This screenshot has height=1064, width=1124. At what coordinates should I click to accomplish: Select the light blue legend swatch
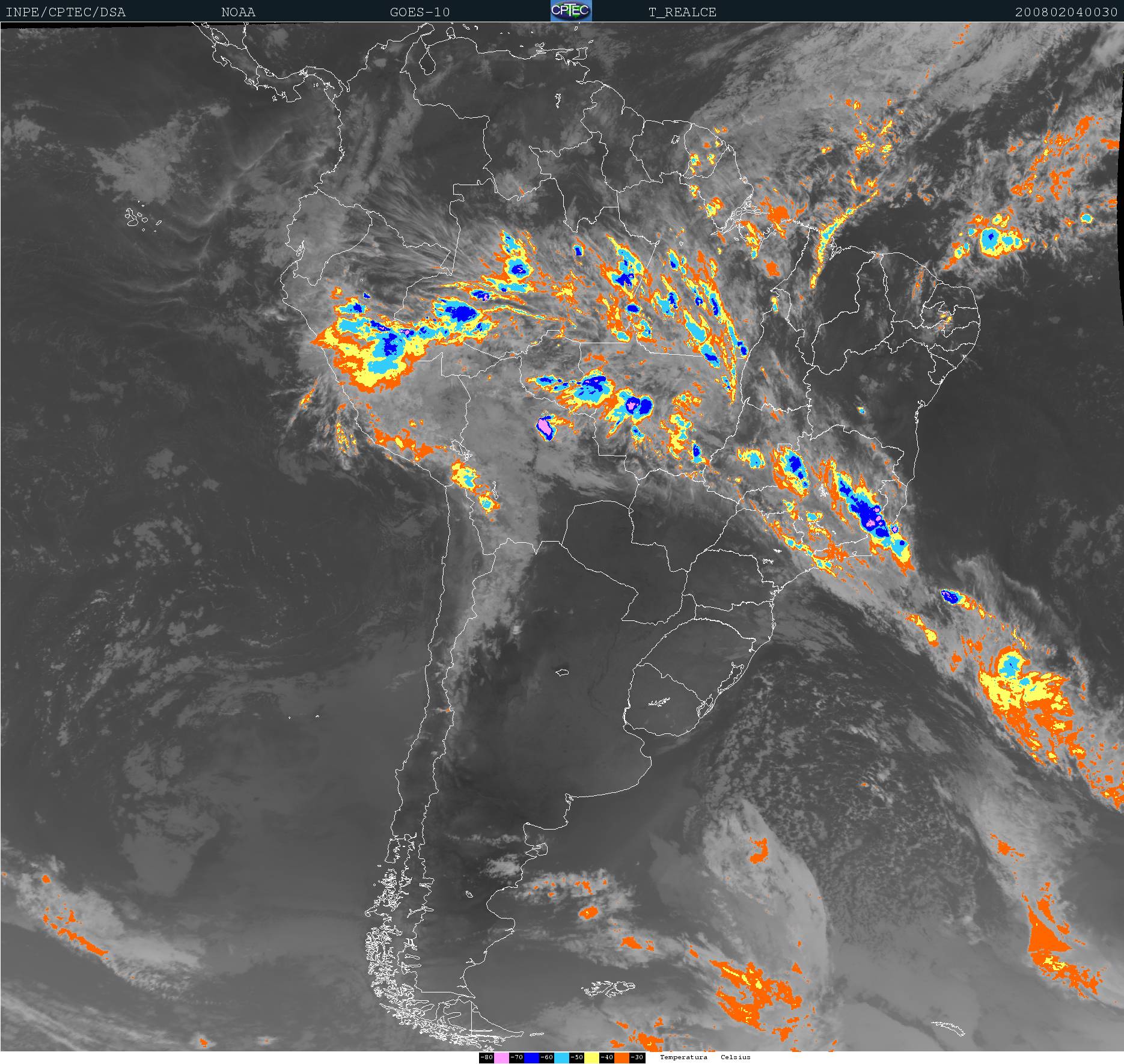tap(561, 1057)
